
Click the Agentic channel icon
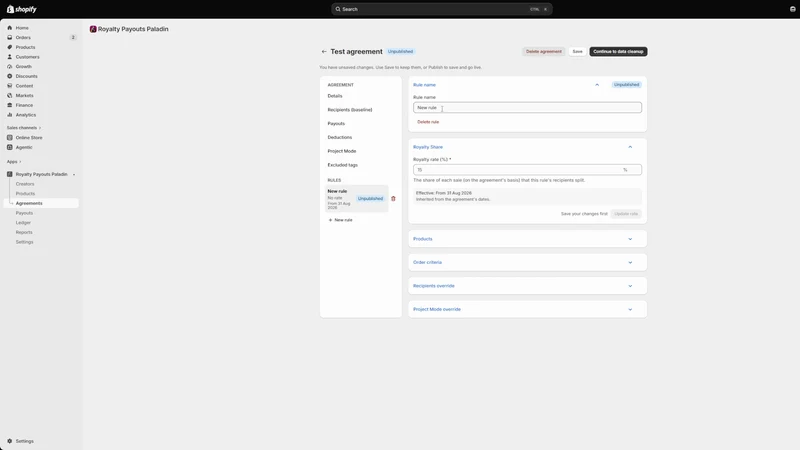tap(10, 147)
